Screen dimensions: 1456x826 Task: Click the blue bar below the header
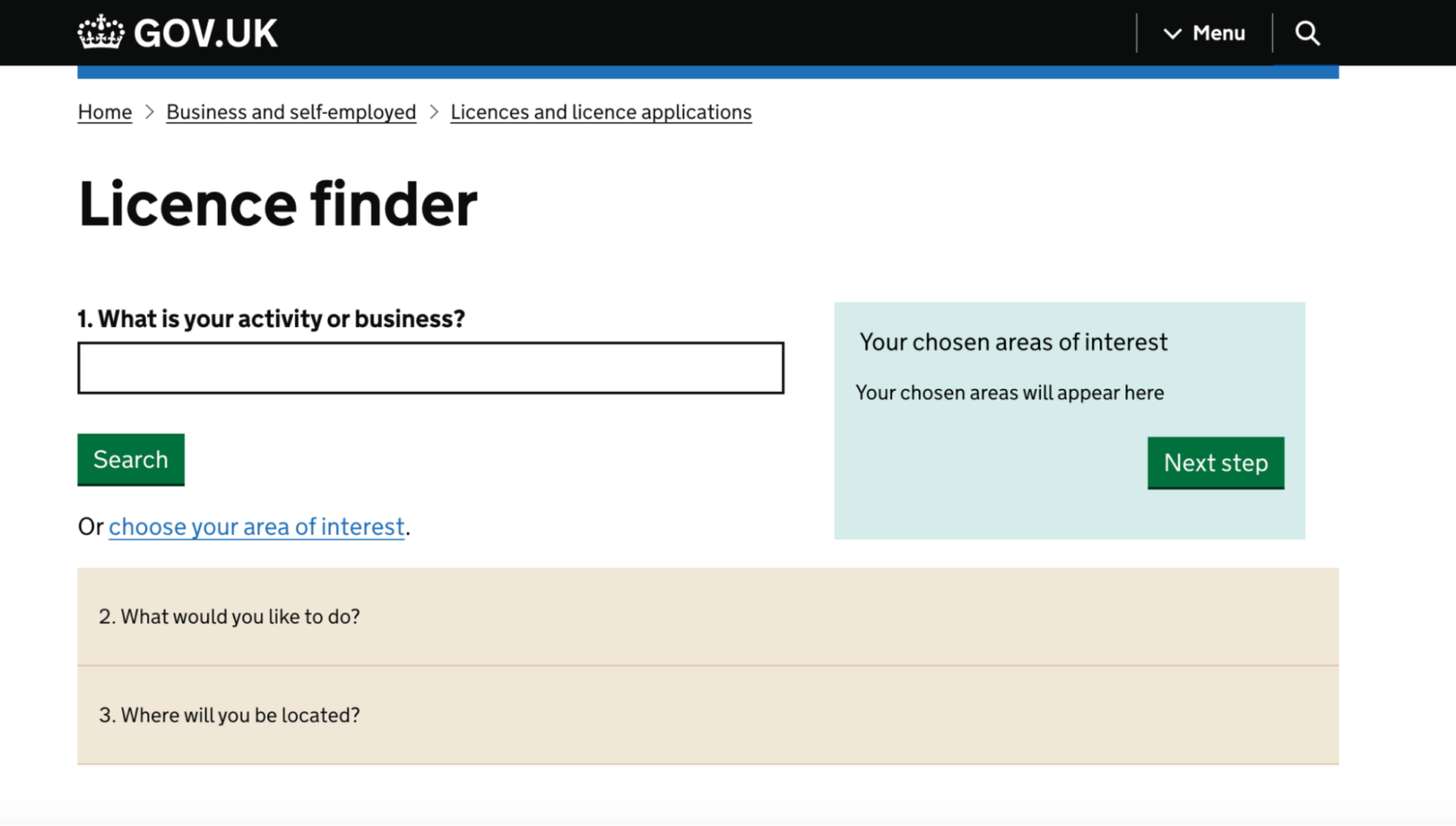tap(709, 68)
